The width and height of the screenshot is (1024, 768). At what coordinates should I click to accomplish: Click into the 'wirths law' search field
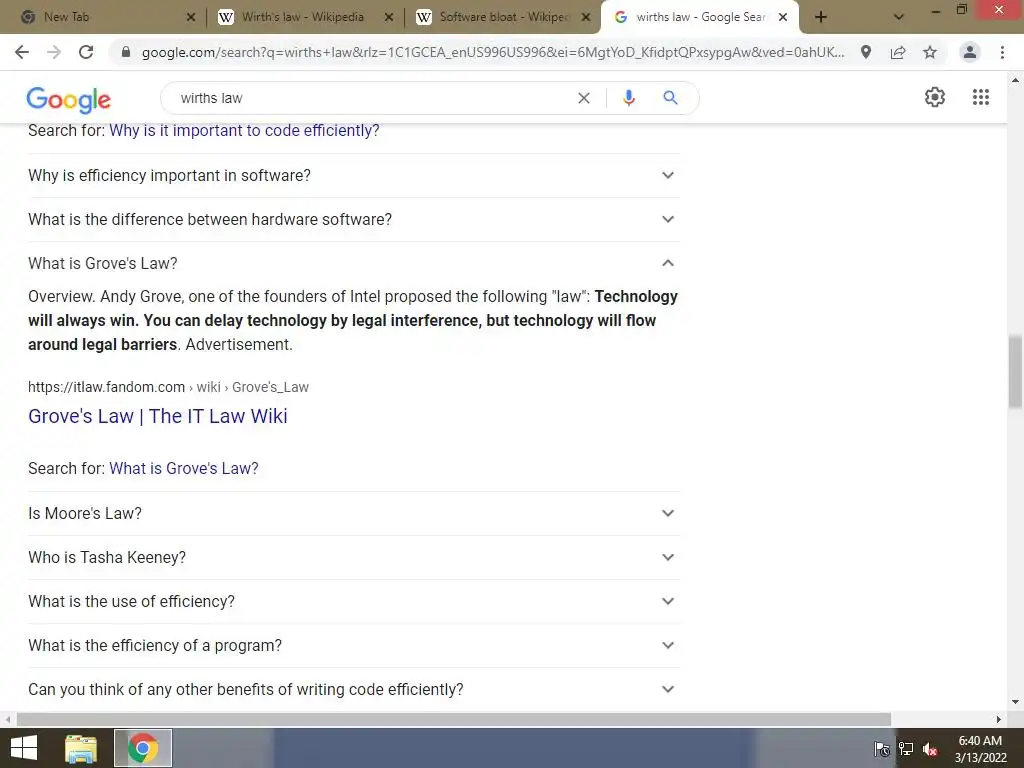pos(372,98)
